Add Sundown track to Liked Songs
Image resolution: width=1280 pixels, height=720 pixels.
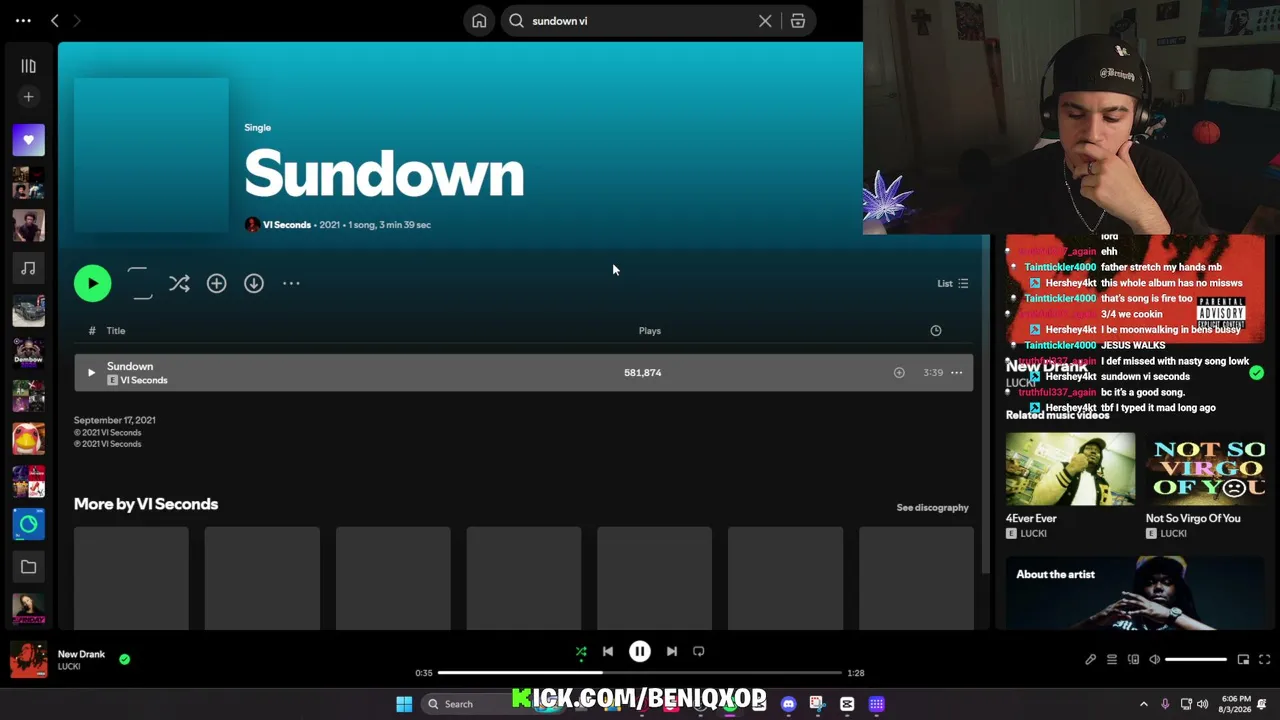899,373
